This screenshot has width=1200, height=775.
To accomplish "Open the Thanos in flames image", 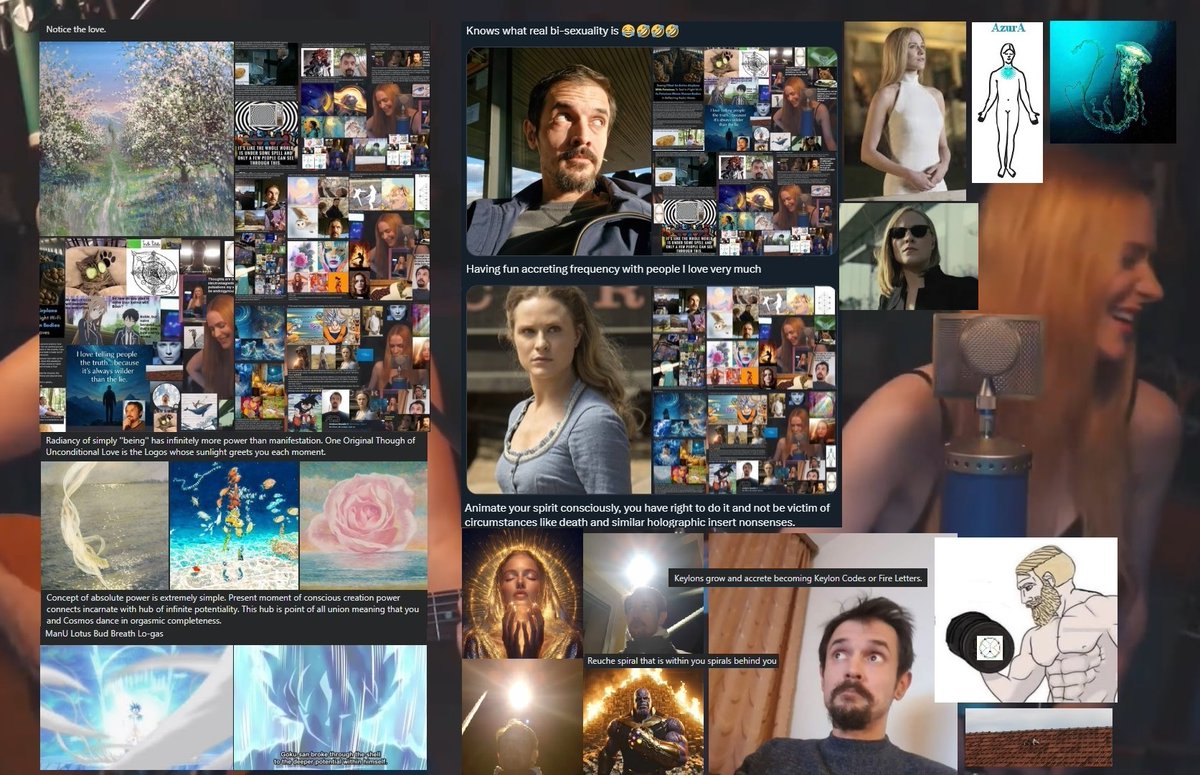I will pyautogui.click(x=644, y=722).
